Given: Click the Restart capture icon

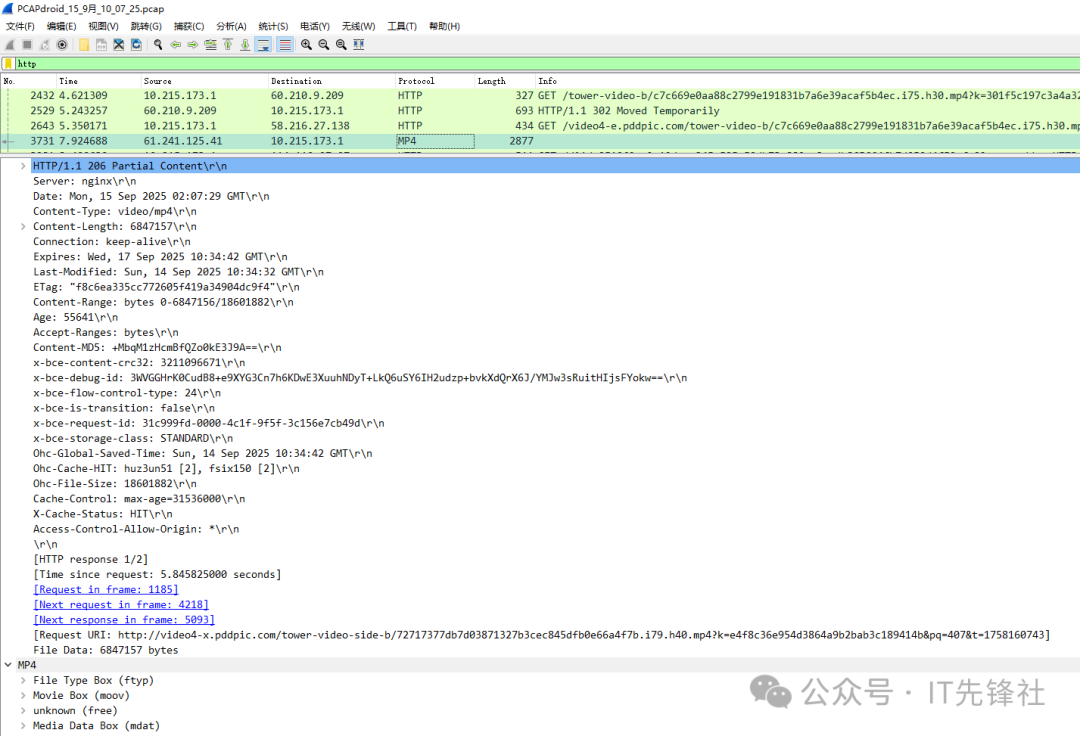Looking at the screenshot, I should pyautogui.click(x=44, y=45).
